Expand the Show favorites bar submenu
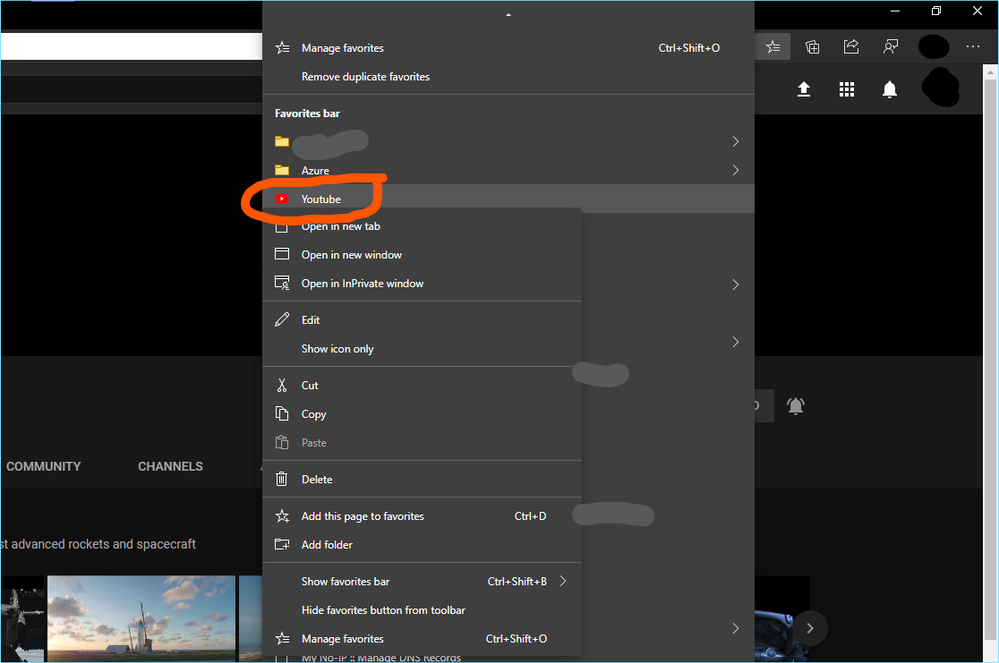The height and width of the screenshot is (663, 999). 422,581
